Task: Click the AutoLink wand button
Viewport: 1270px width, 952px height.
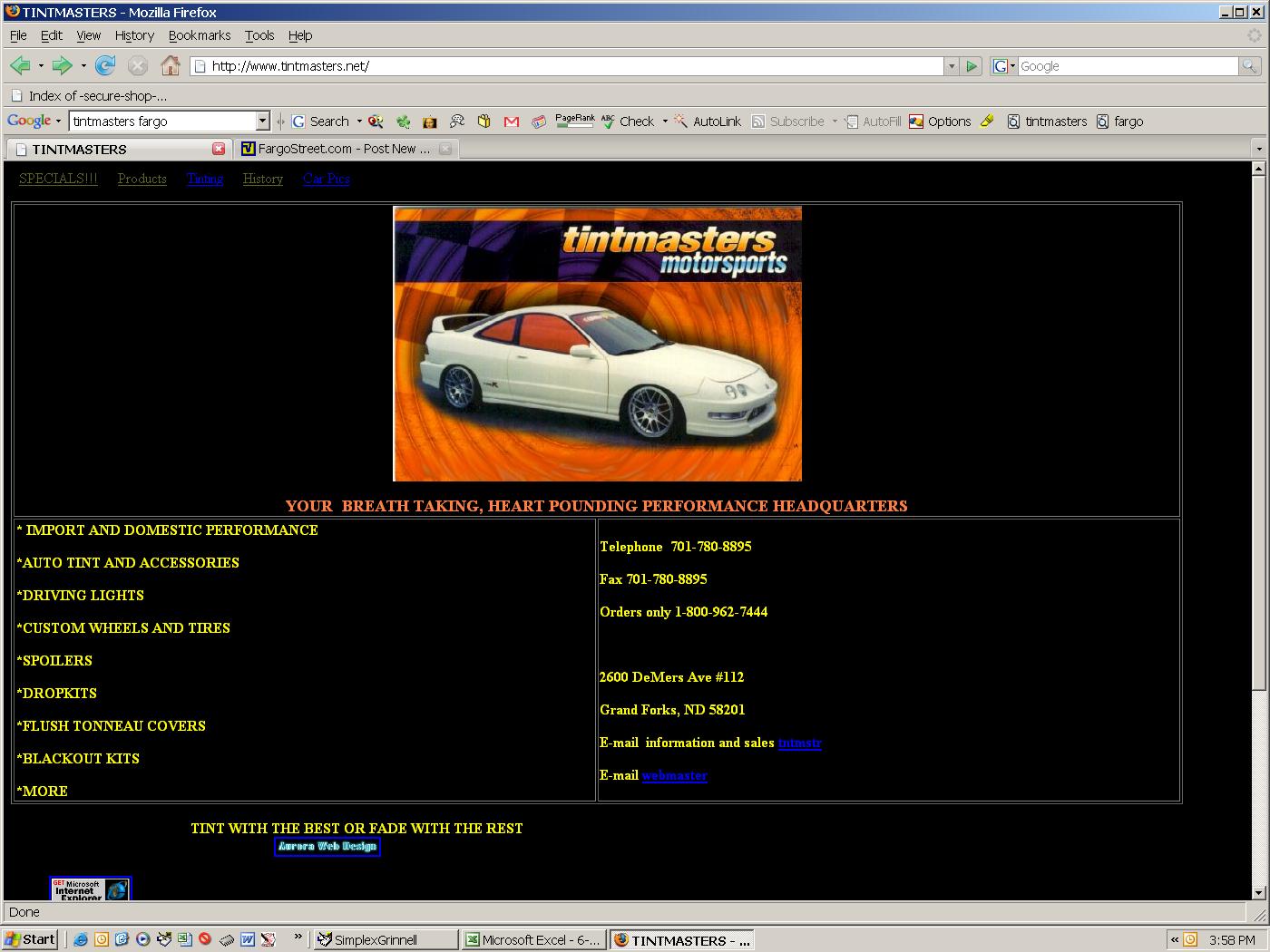Action: click(x=707, y=121)
